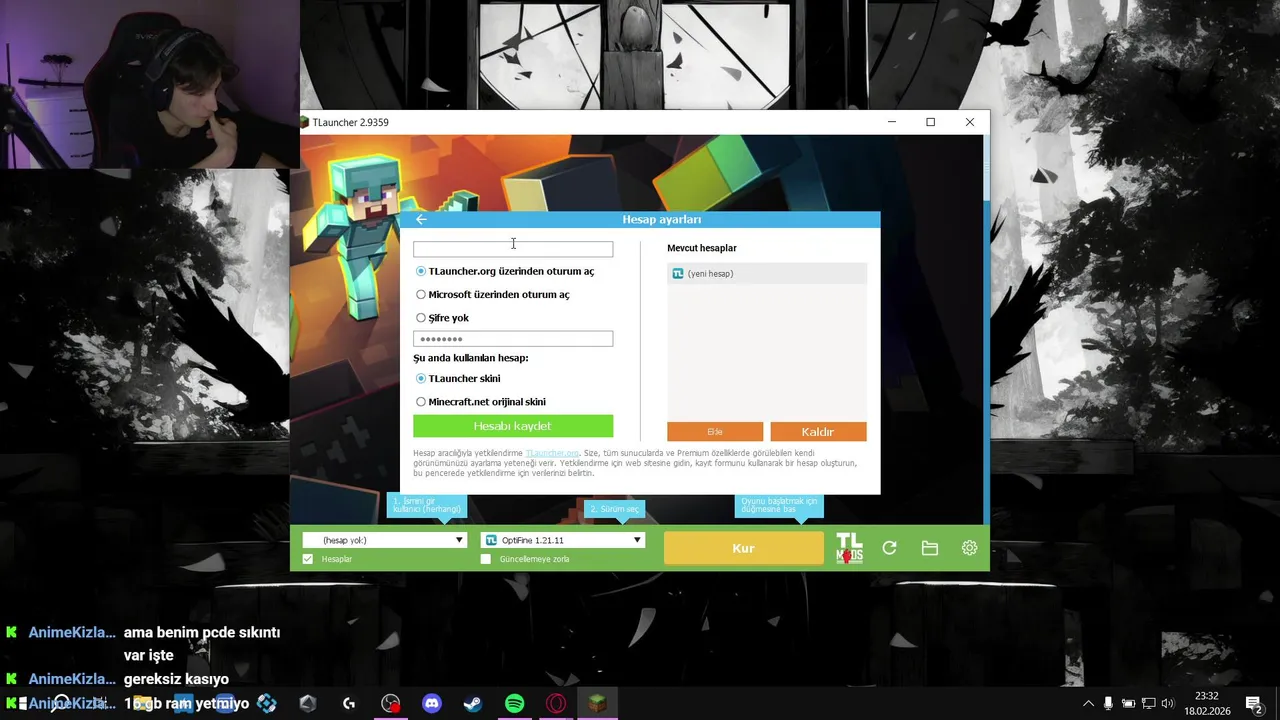Maximize the TLauncher window
The height and width of the screenshot is (720, 1280).
pyautogui.click(x=930, y=122)
